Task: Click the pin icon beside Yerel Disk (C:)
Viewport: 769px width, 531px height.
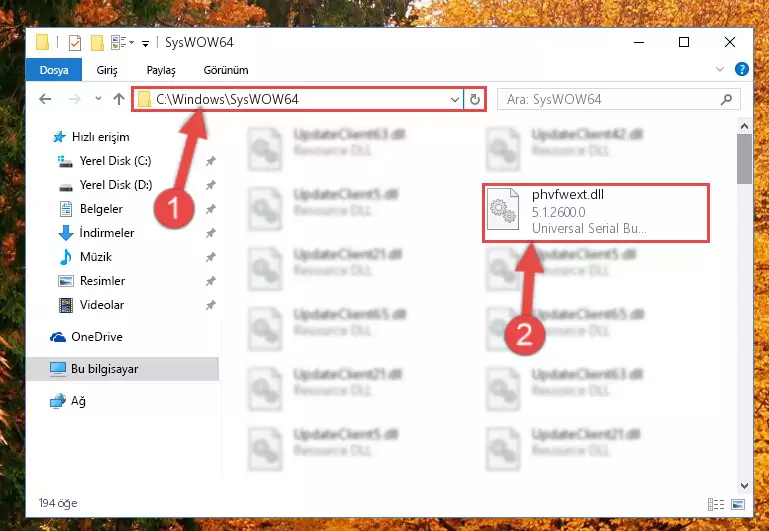Action: [210, 161]
